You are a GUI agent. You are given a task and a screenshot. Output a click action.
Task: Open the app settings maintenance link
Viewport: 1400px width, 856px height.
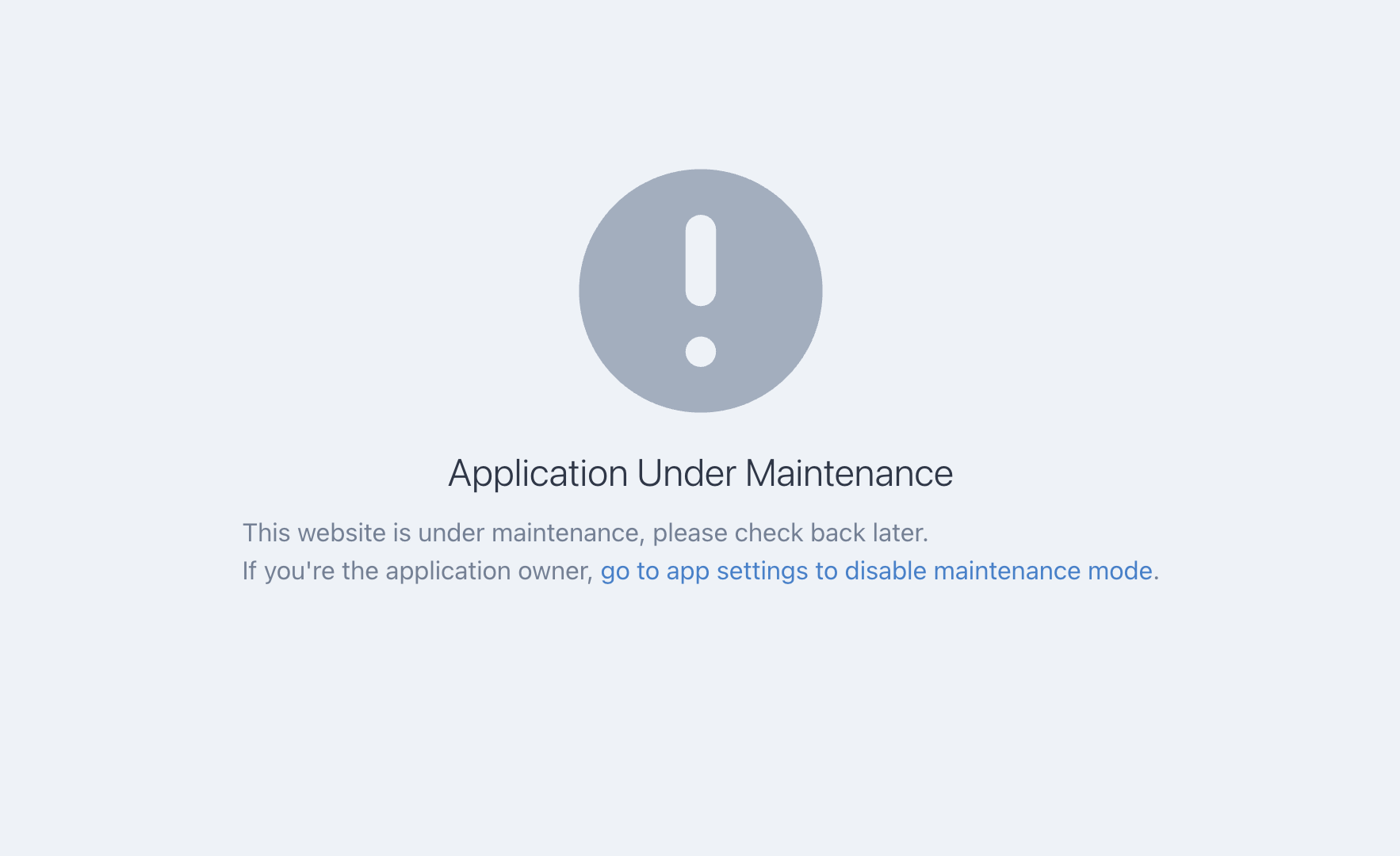pos(877,571)
